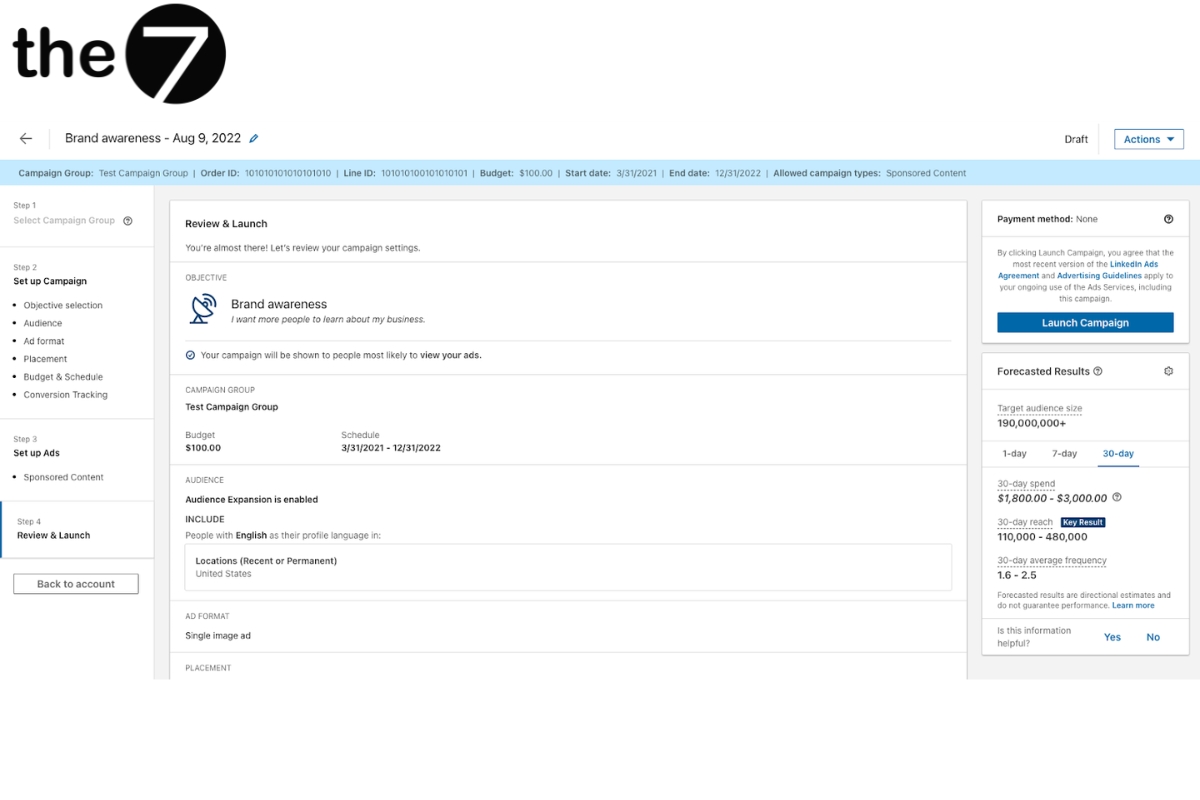Open the Advertising Guidelines link
1200x800 pixels.
(1099, 276)
